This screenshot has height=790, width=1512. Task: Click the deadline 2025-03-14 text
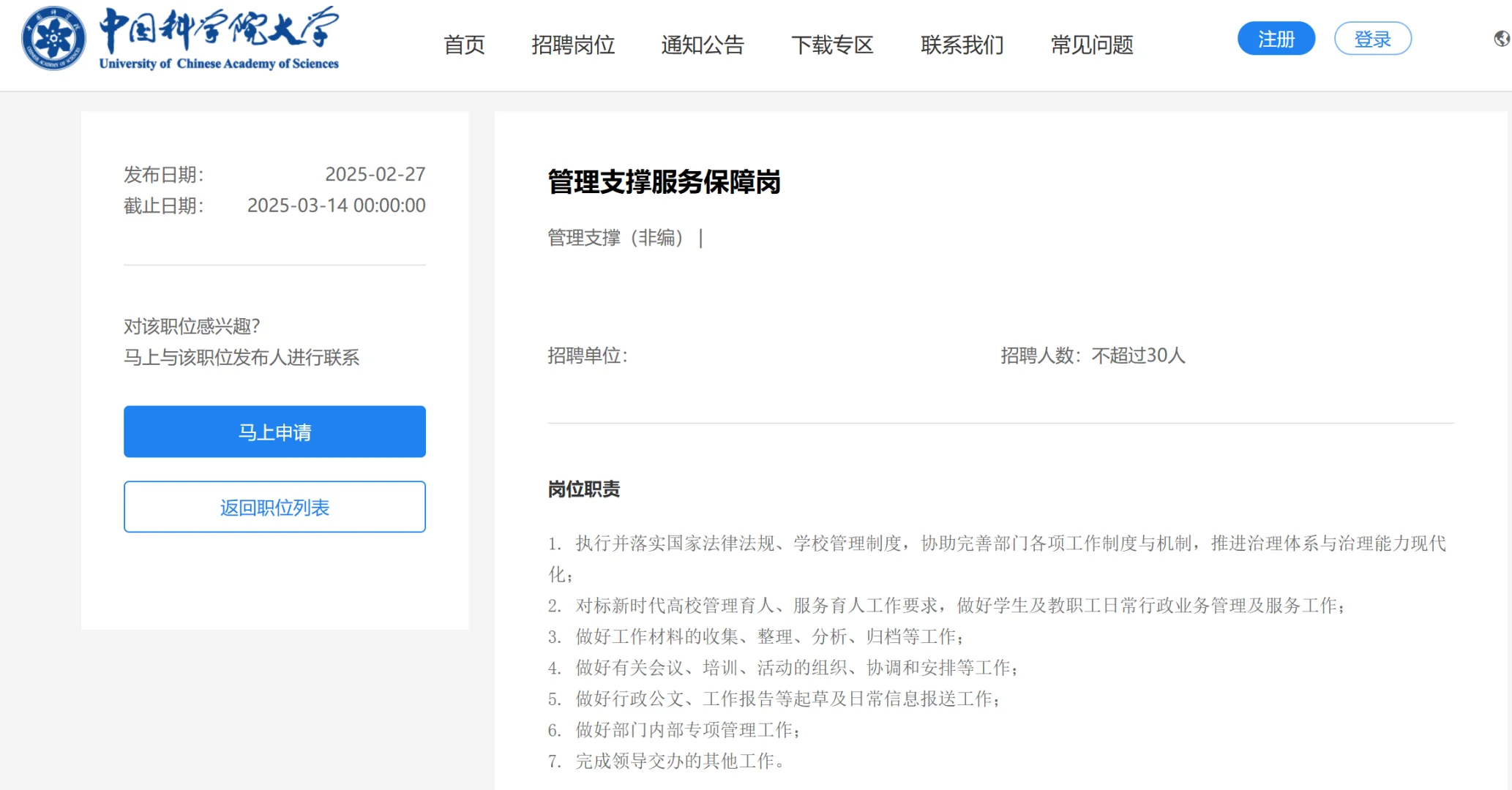pos(336,206)
